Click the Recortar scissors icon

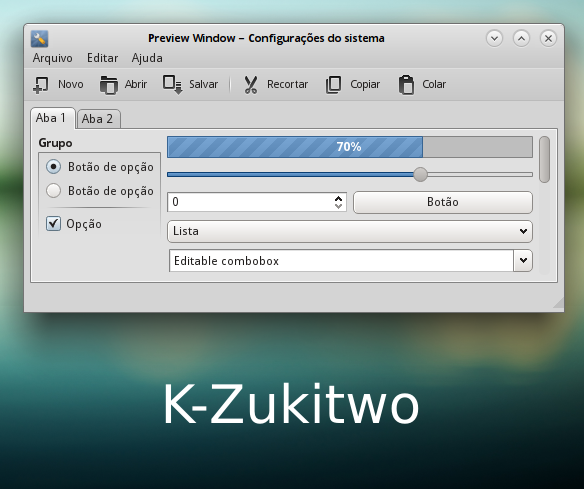[x=251, y=85]
